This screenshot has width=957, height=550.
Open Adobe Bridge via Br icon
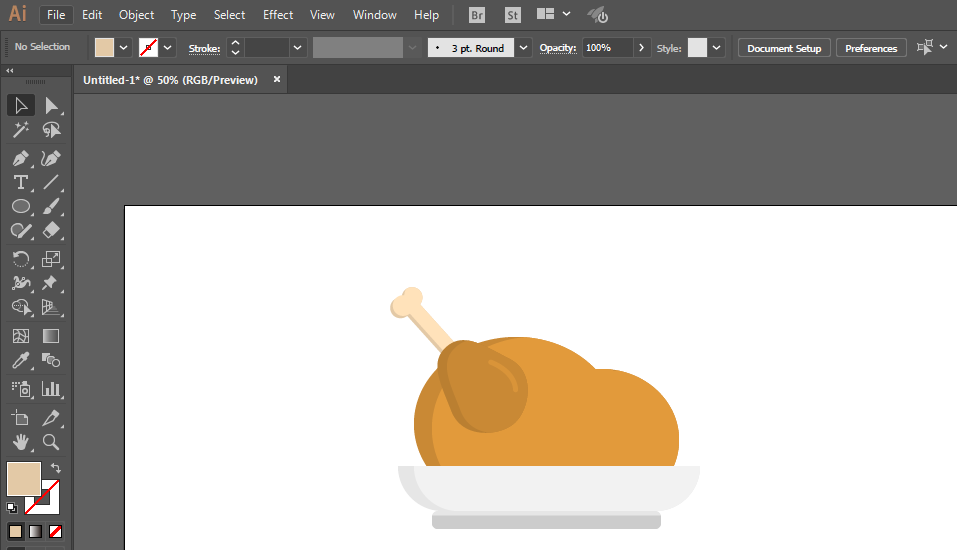(x=477, y=15)
